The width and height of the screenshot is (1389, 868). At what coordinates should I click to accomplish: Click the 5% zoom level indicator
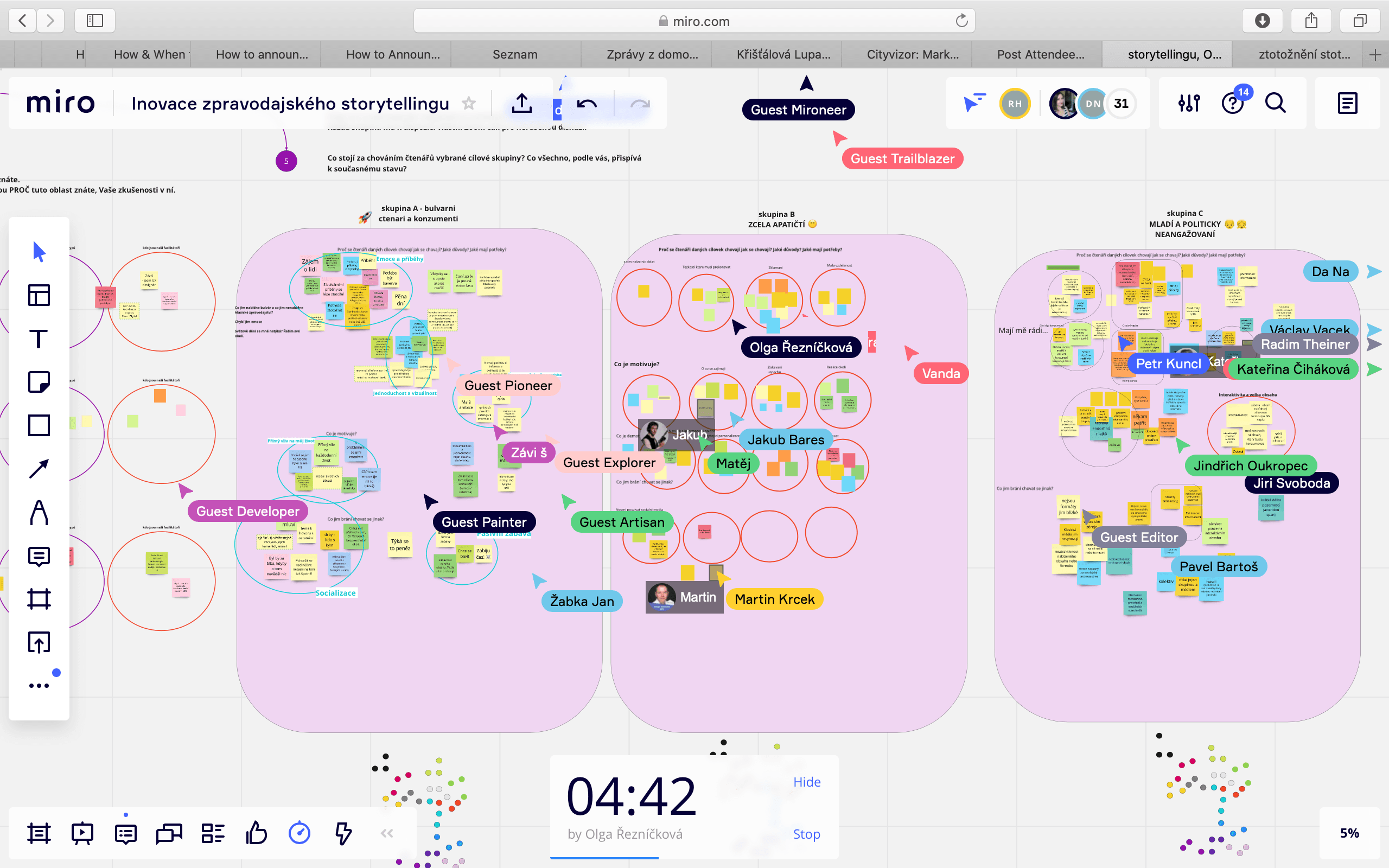[1349, 833]
